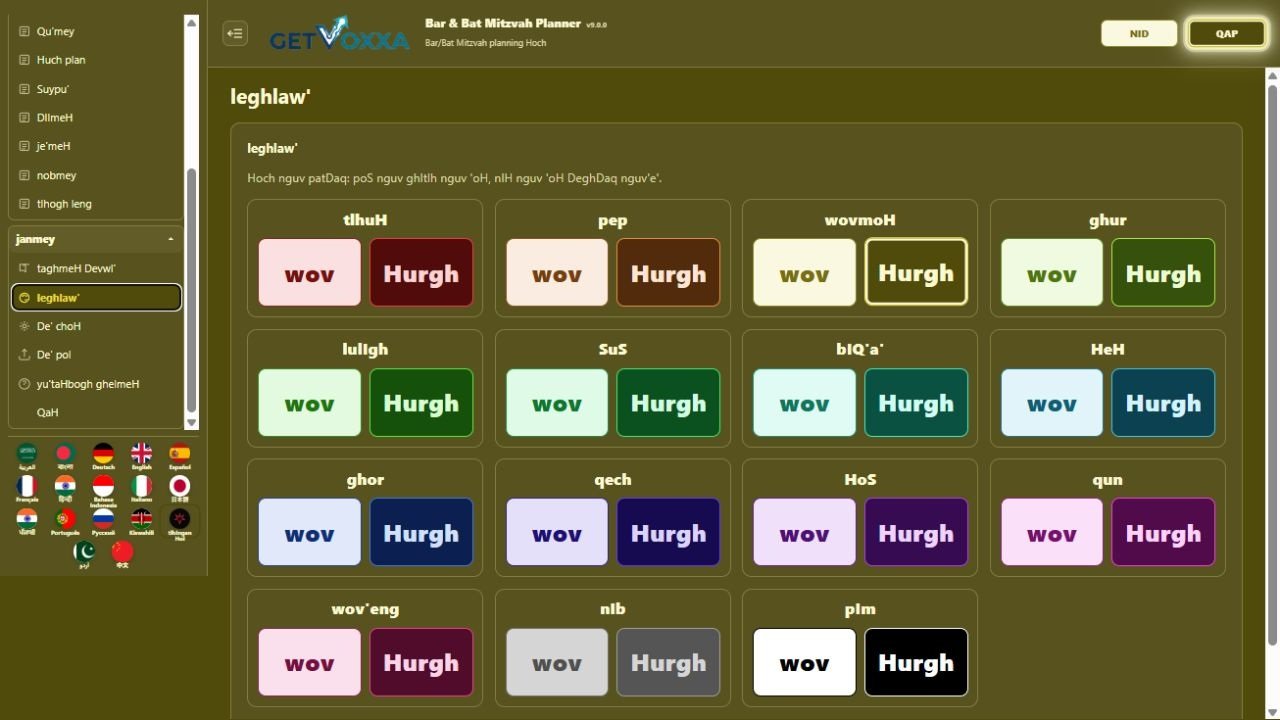Image resolution: width=1280 pixels, height=720 pixels.
Task: Select the Hindi flag icon
Action: pyautogui.click(x=65, y=489)
